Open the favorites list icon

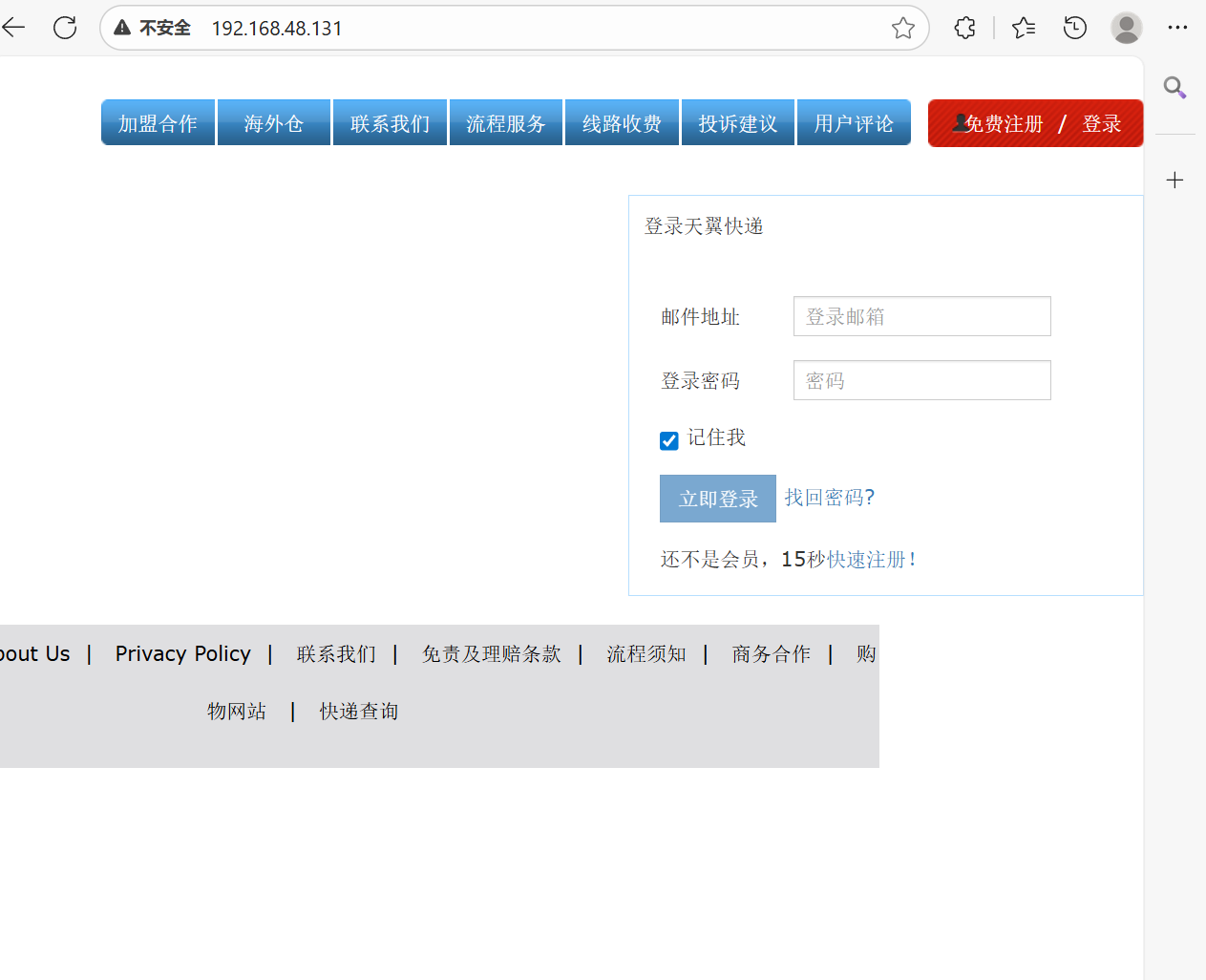click(x=1024, y=28)
